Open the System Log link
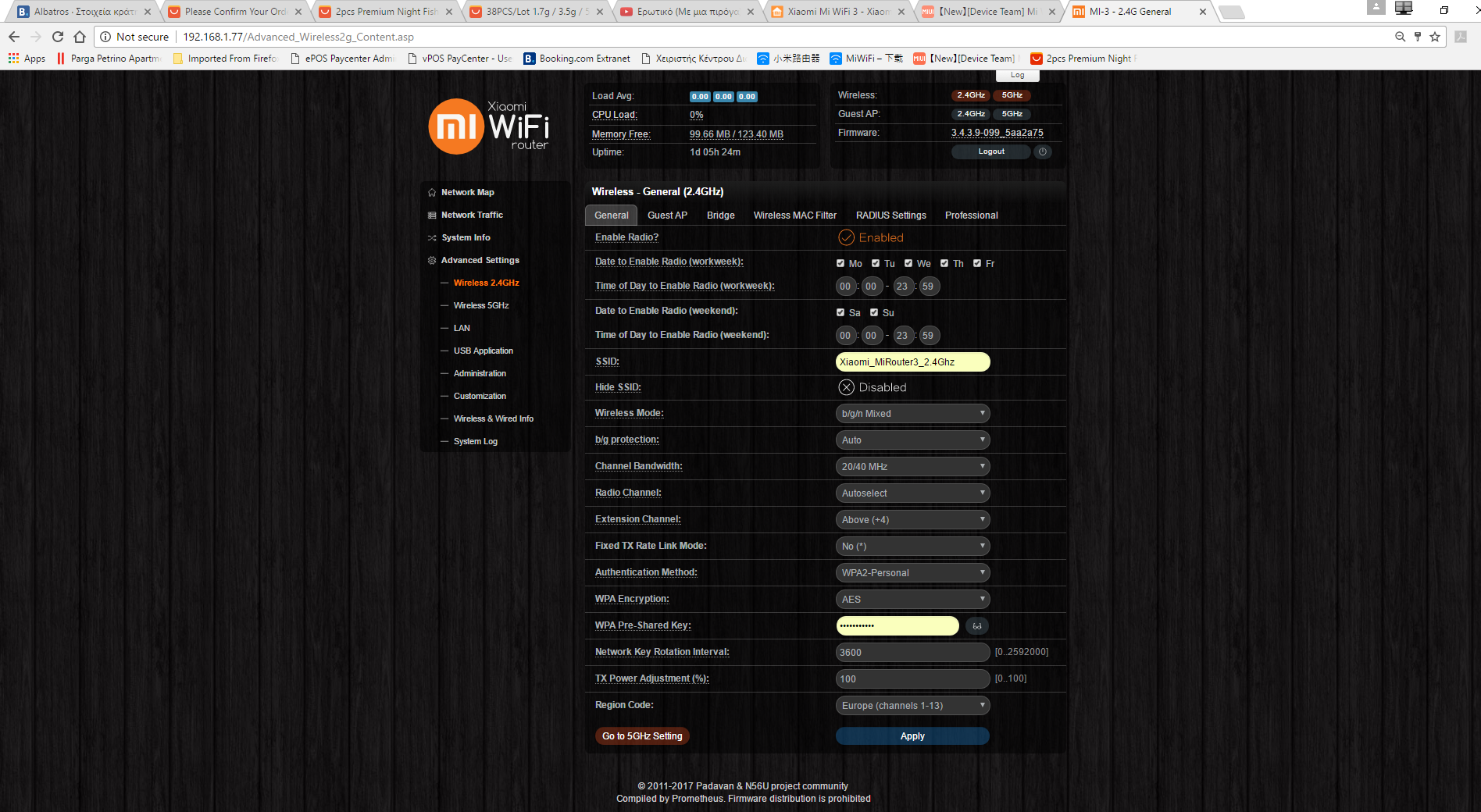1481x812 pixels. 475,441
